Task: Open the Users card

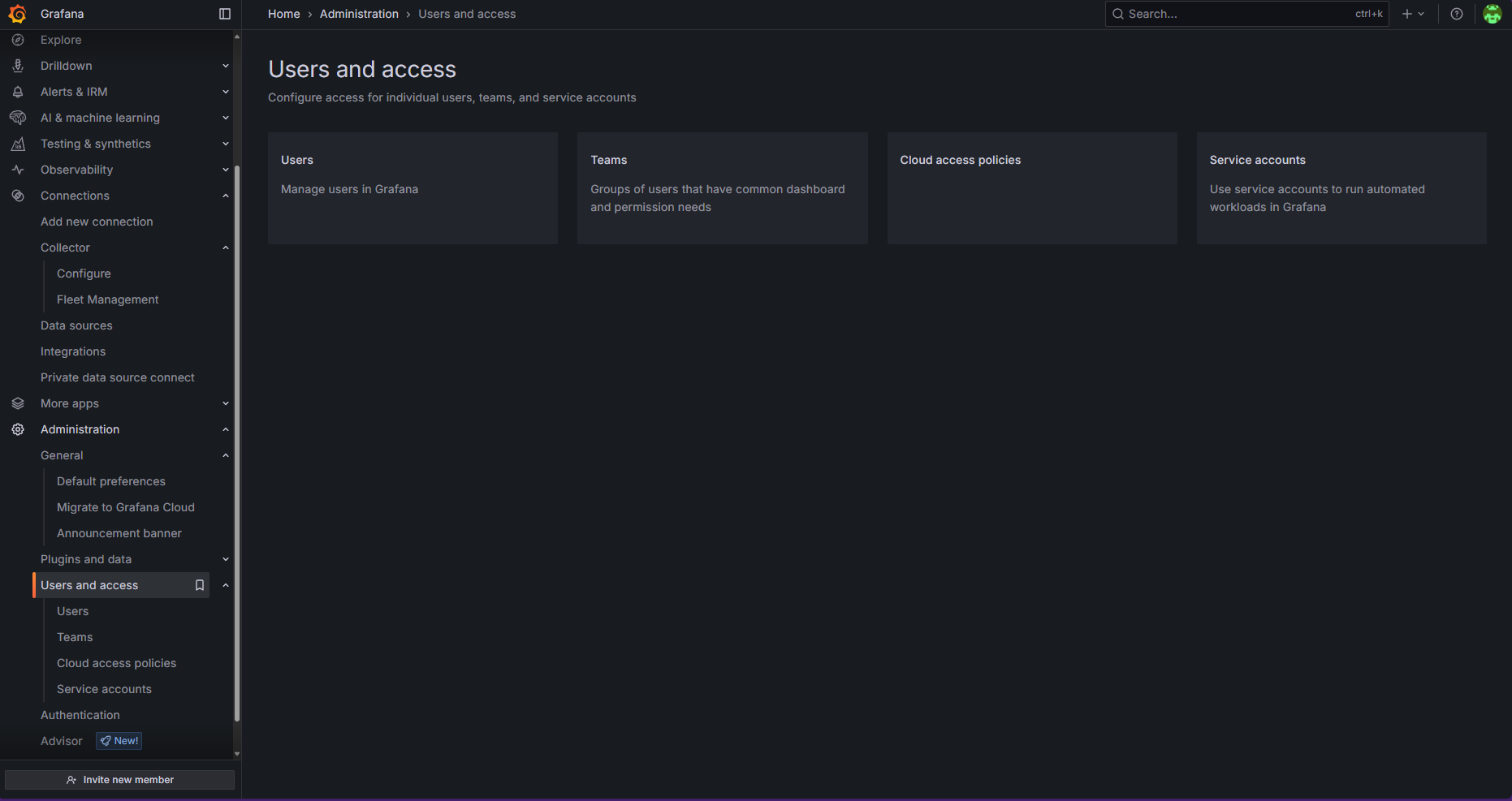Action: click(x=413, y=188)
